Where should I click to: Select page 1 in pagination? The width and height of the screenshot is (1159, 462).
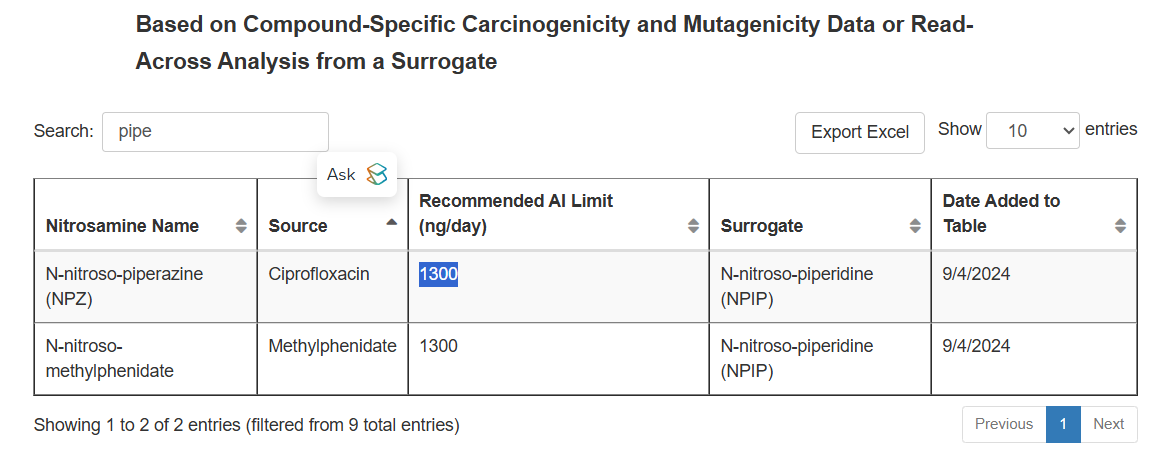click(1063, 424)
